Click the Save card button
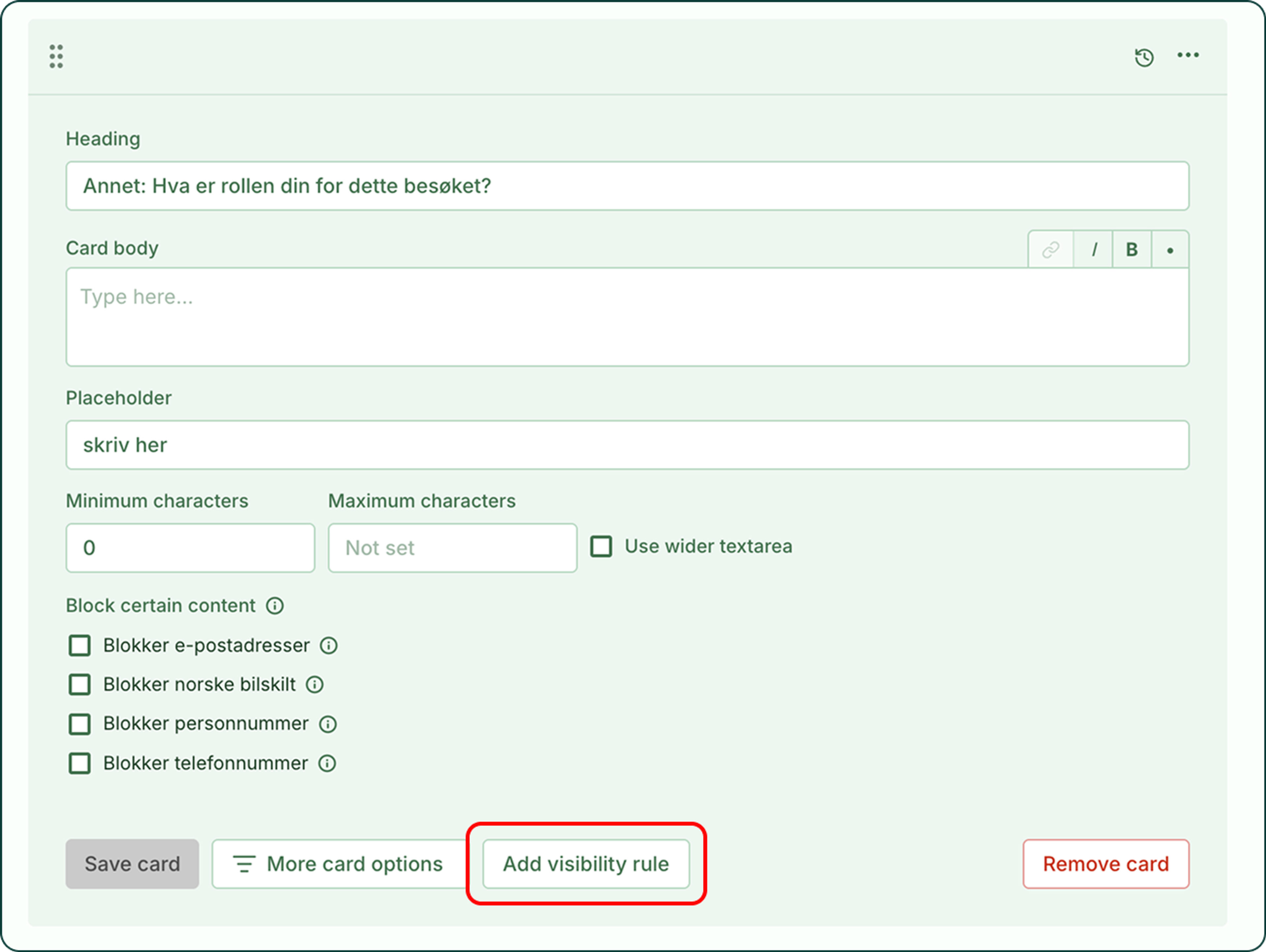 click(132, 864)
